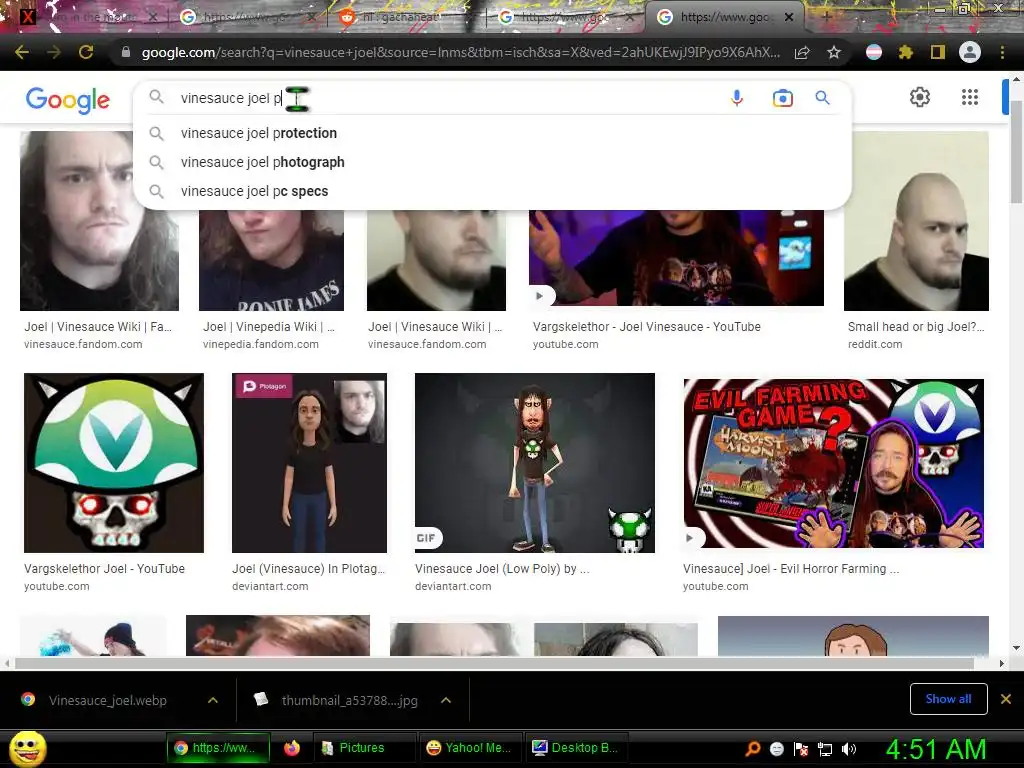The width and height of the screenshot is (1024, 768).
Task: Open Google quick settings gear
Action: pos(920,97)
